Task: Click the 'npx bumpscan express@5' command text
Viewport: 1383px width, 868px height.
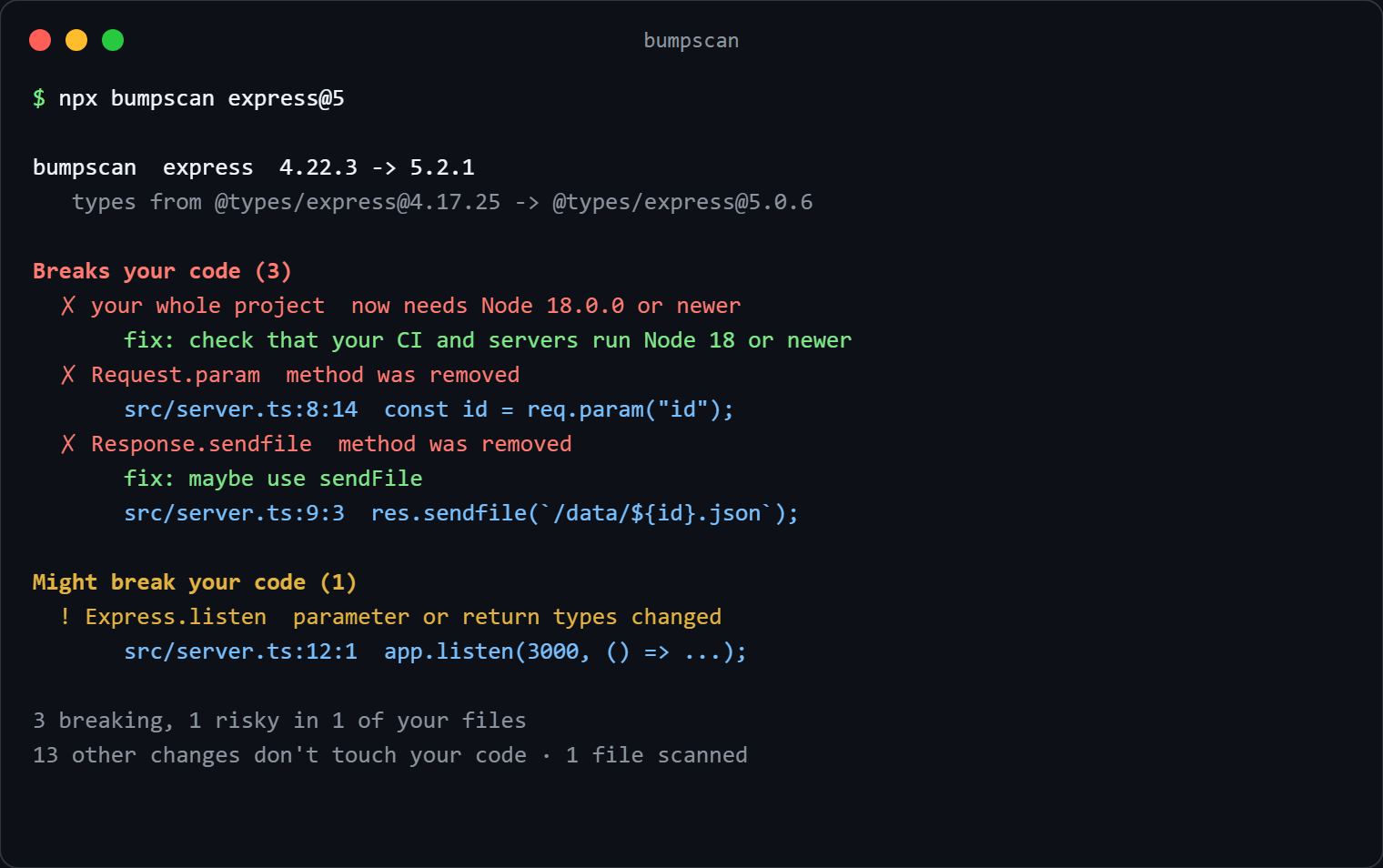Action: pyautogui.click(x=201, y=98)
